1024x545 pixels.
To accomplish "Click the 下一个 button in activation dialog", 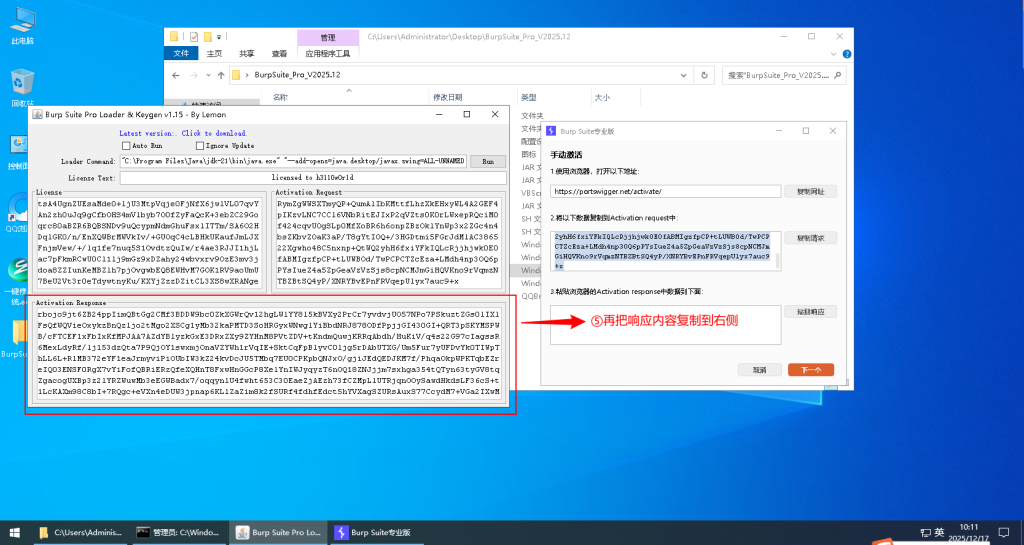I will click(x=810, y=369).
